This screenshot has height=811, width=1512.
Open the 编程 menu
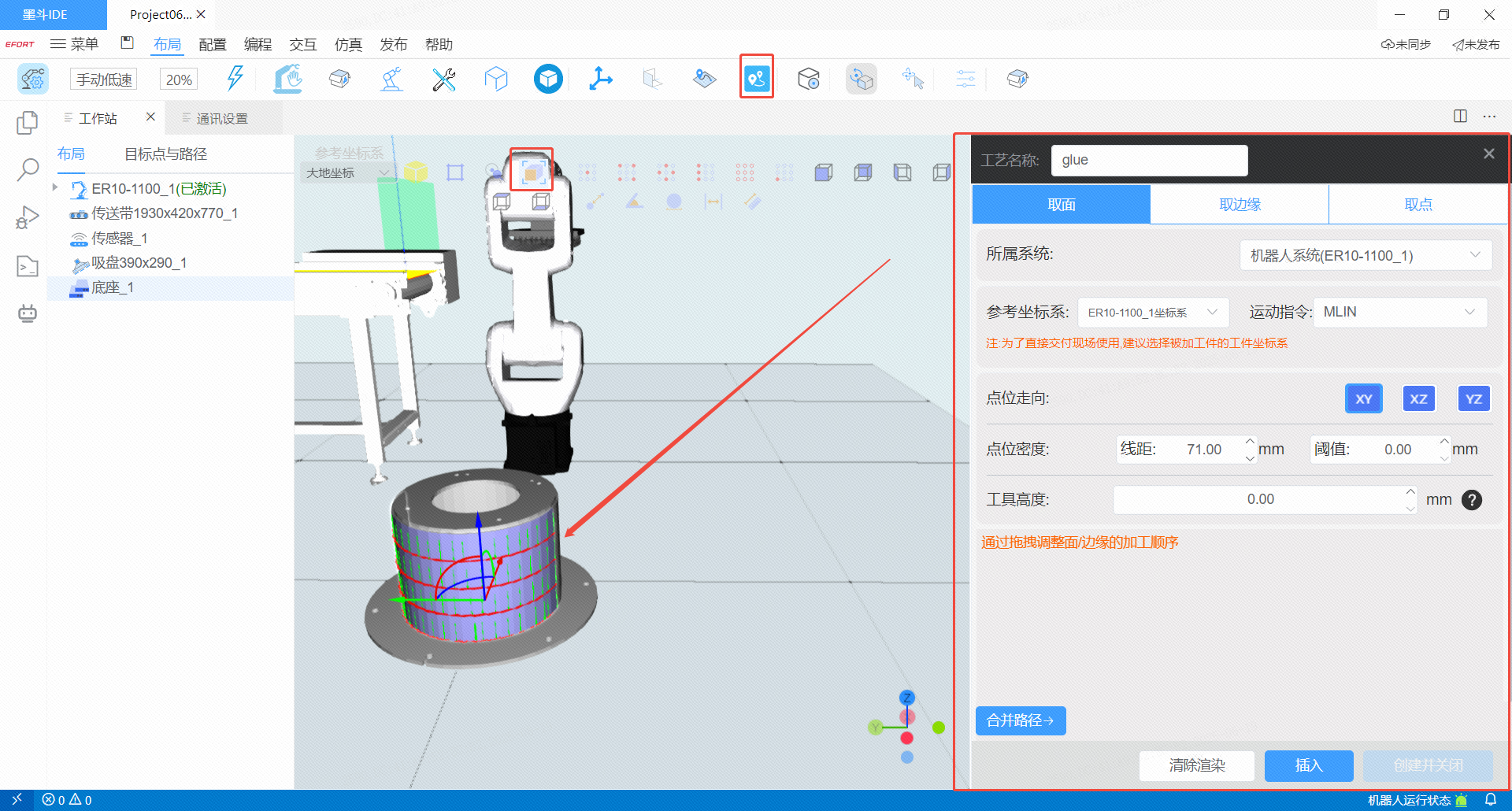258,45
